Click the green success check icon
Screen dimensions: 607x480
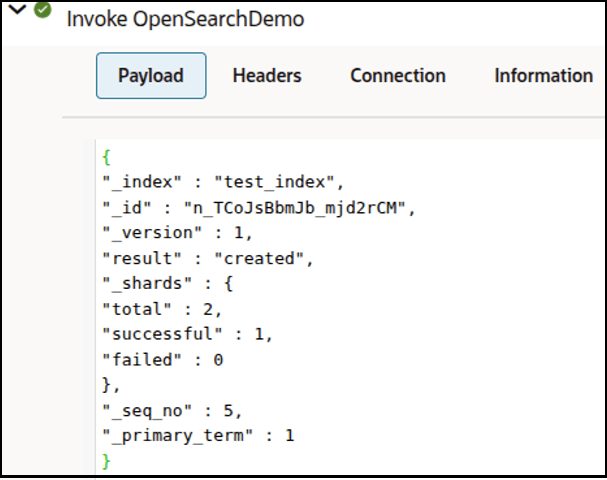pyautogui.click(x=43, y=10)
